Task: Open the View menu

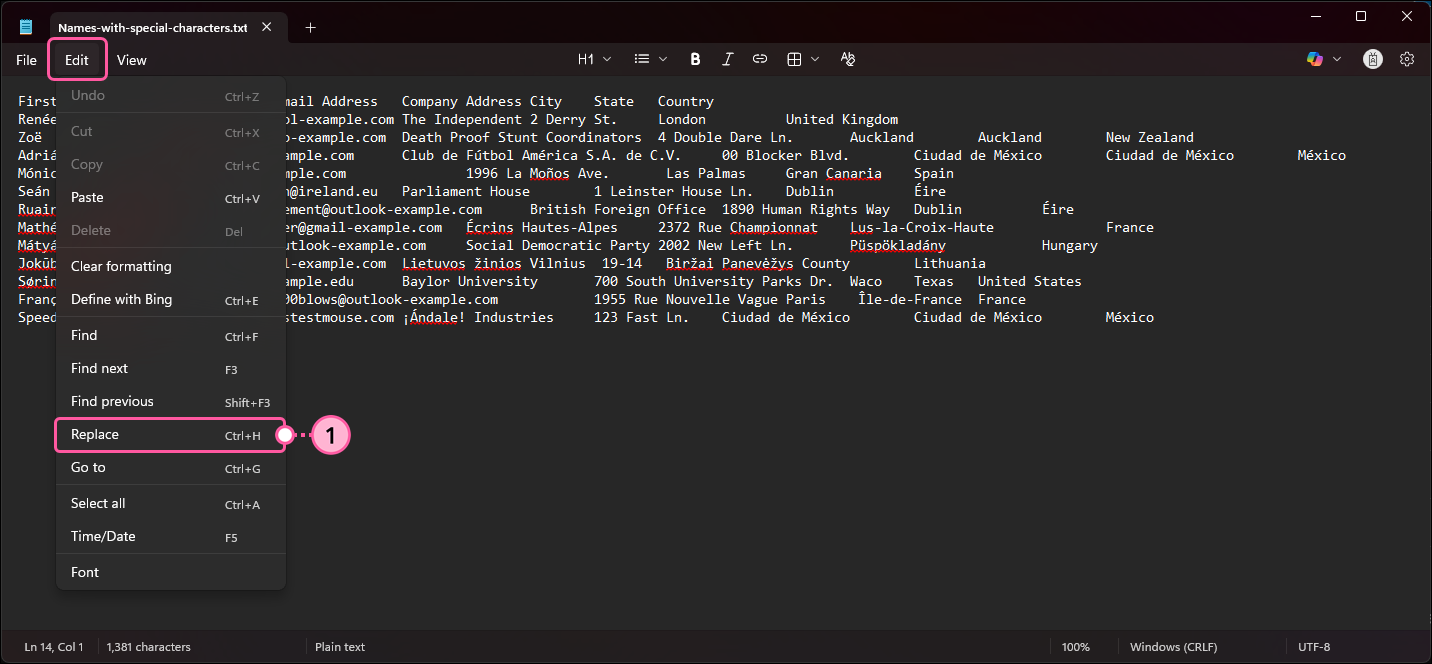Action: 131,59
